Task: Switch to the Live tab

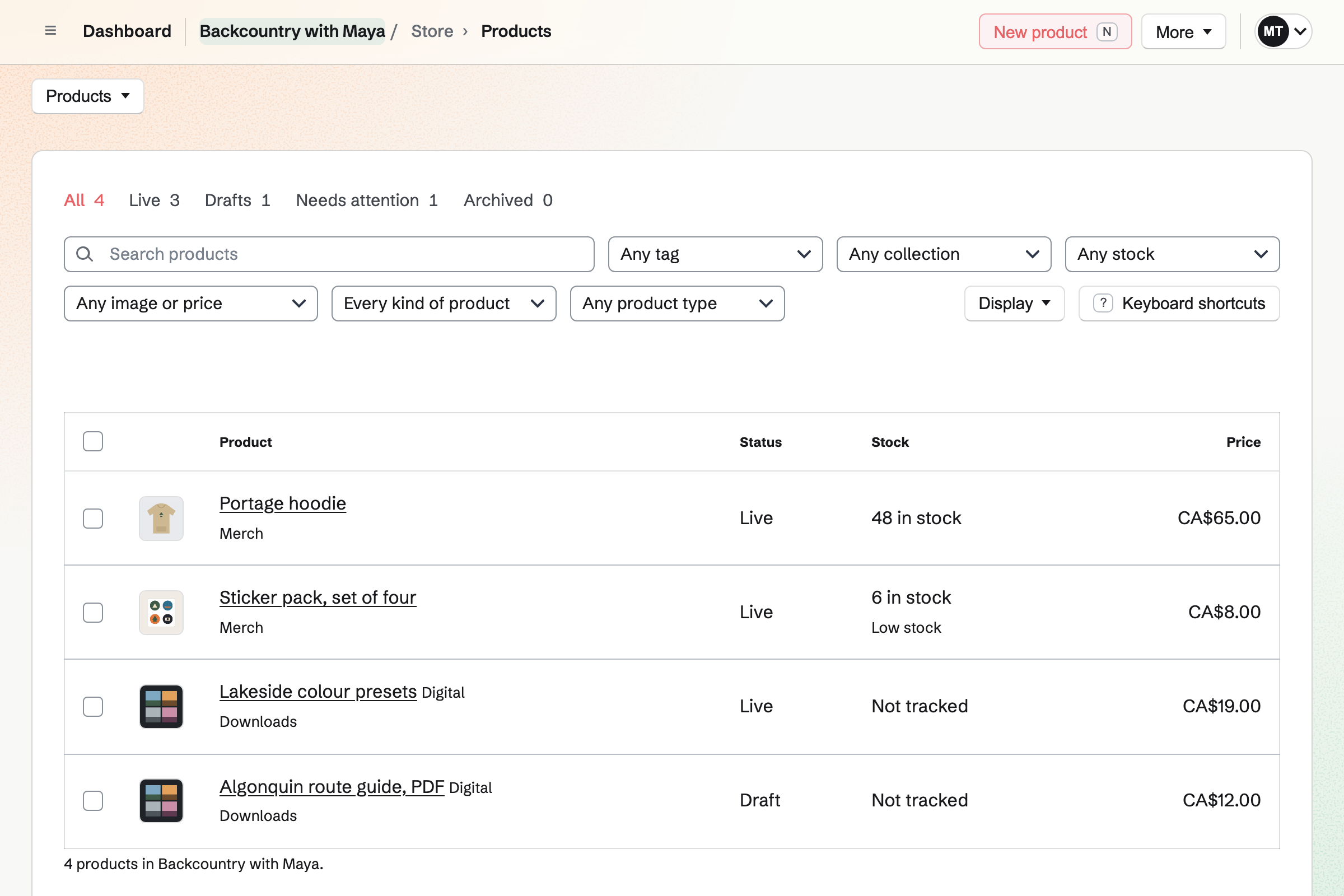Action: pyautogui.click(x=155, y=200)
